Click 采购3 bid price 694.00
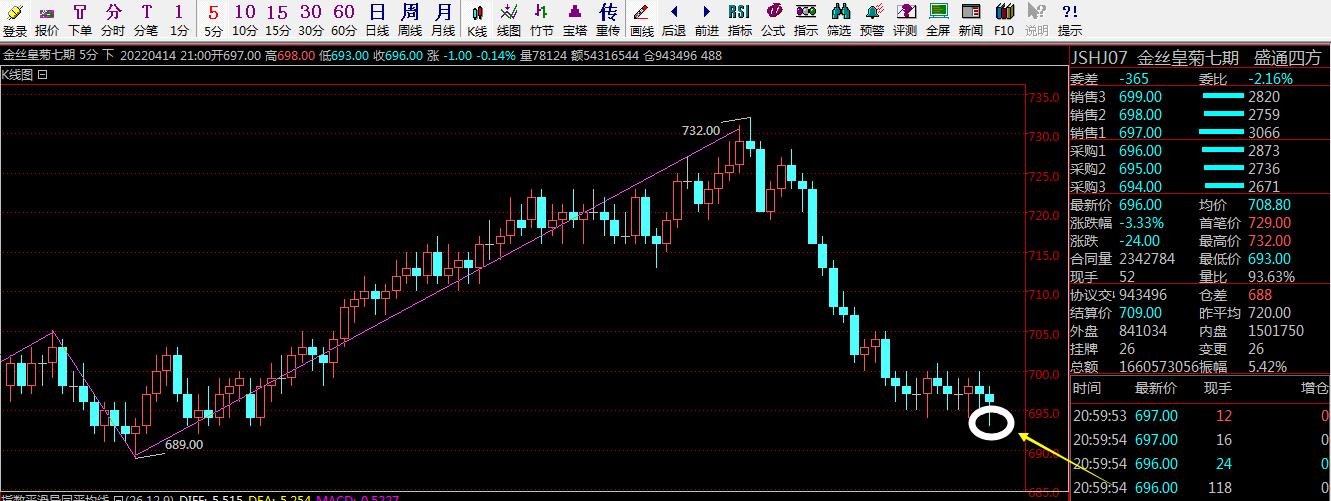Image resolution: width=1331 pixels, height=501 pixels. coord(1142,187)
